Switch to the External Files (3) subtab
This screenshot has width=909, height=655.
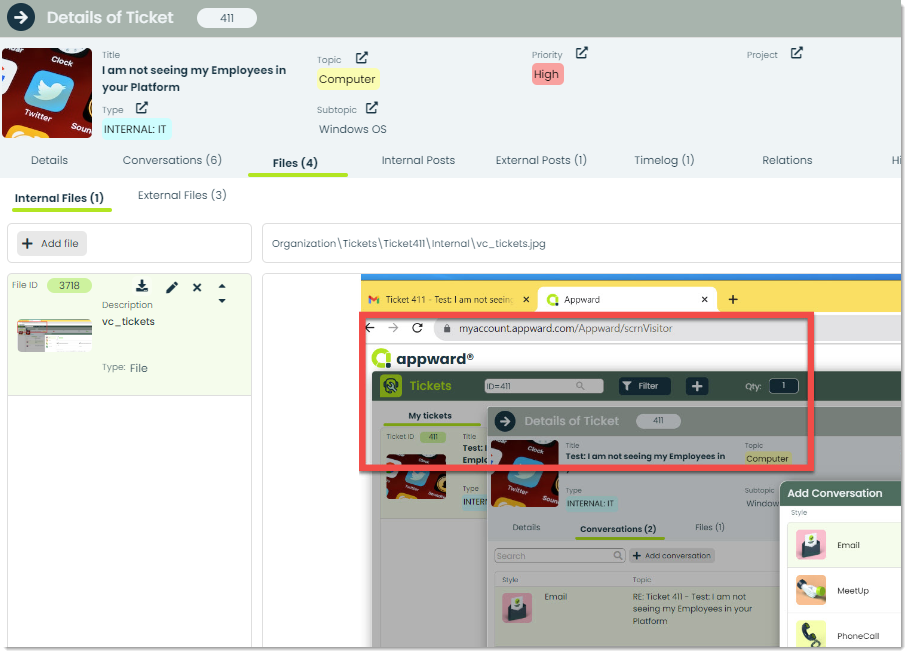(182, 195)
